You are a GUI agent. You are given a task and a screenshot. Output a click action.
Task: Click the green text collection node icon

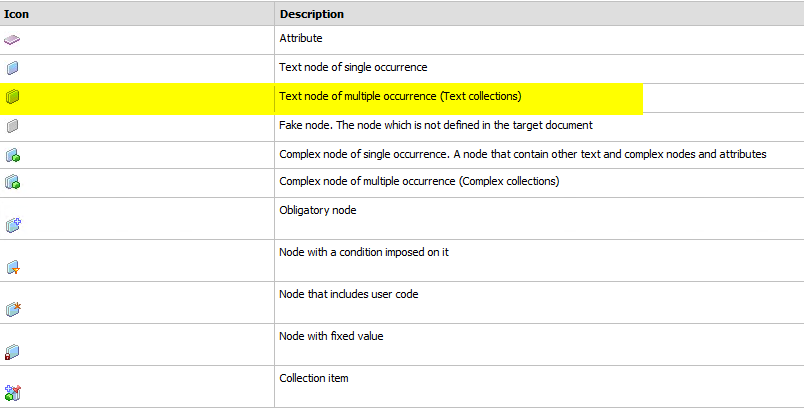click(12, 96)
